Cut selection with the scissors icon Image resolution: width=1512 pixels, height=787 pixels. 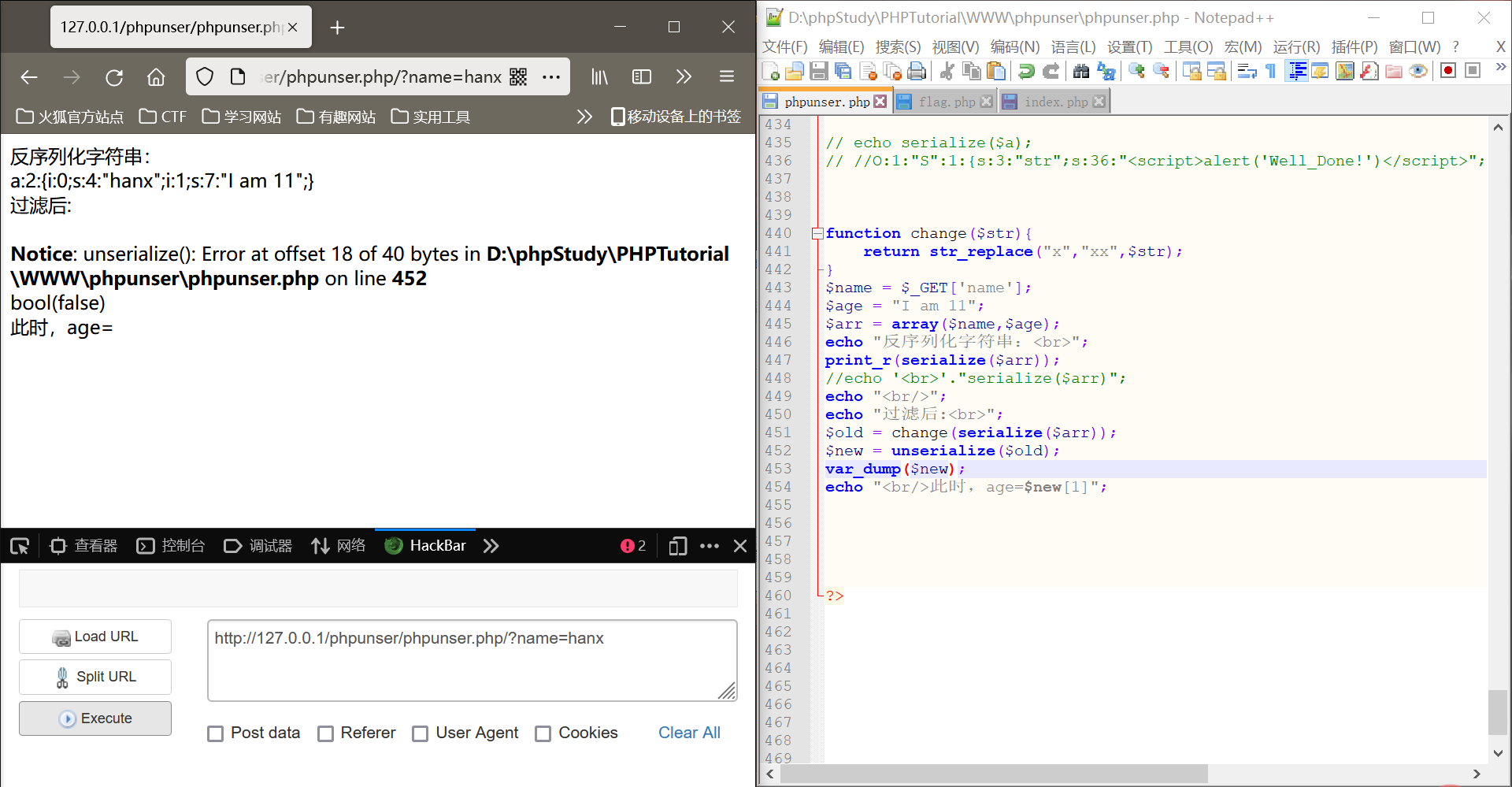point(947,72)
